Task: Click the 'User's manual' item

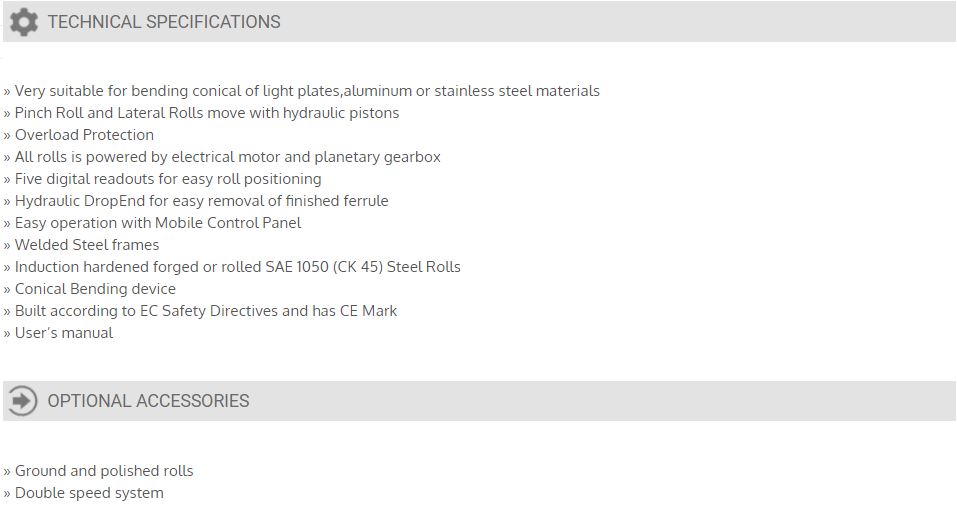Action: pyautogui.click(x=58, y=333)
